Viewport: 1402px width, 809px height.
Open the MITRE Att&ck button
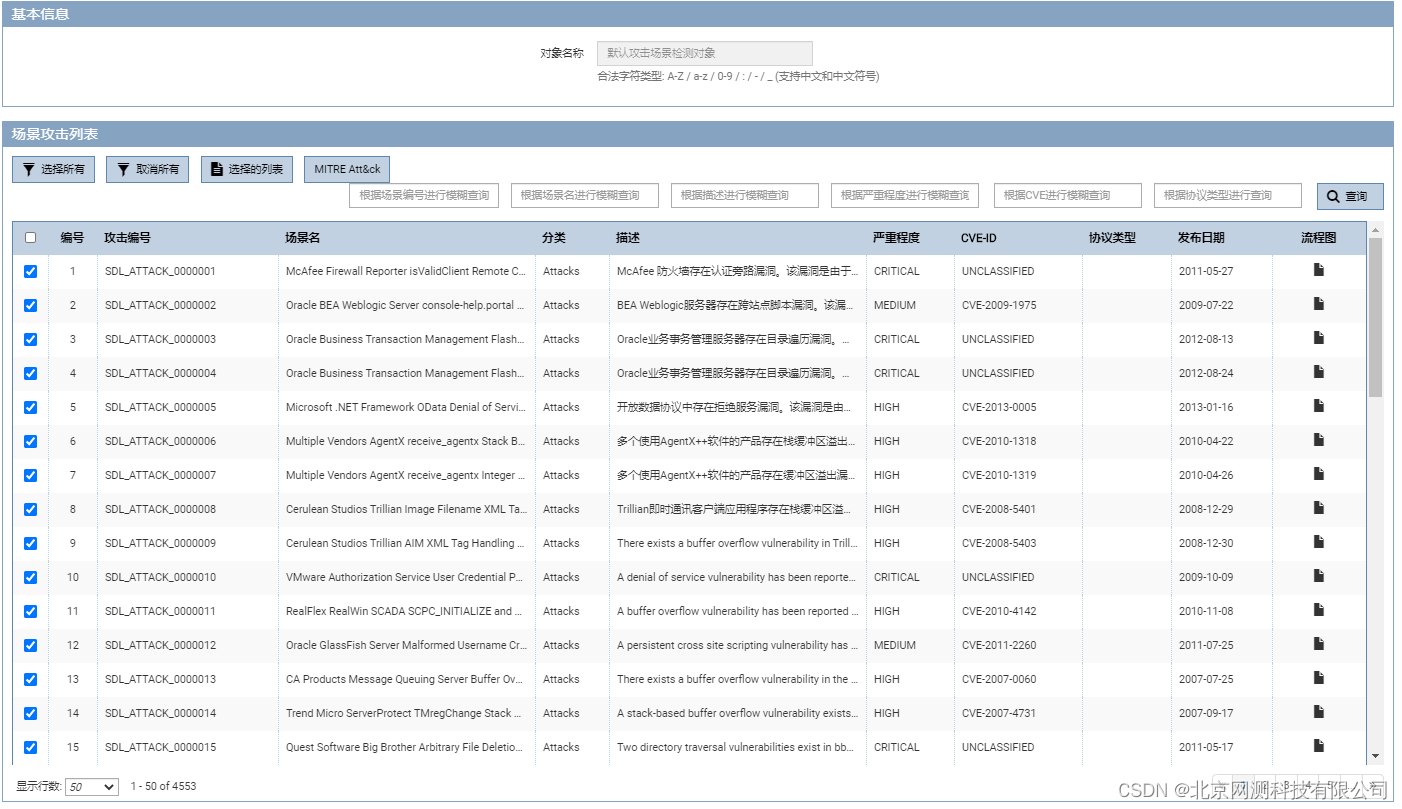[347, 170]
